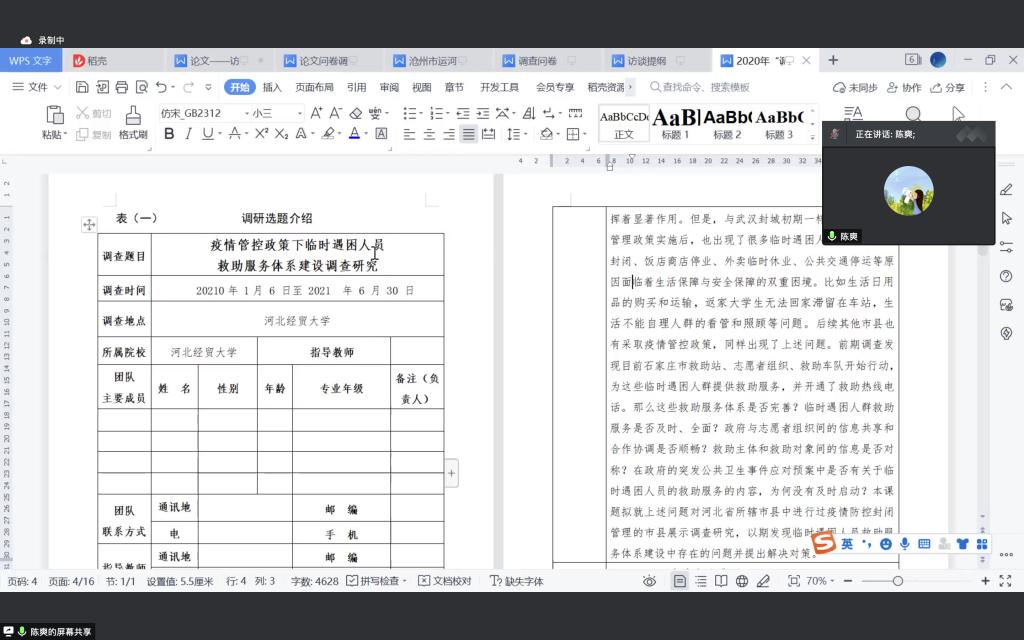Screen dimensions: 1024x640
Task: Click the Format Painter (格式刷) tool
Action: click(x=133, y=122)
